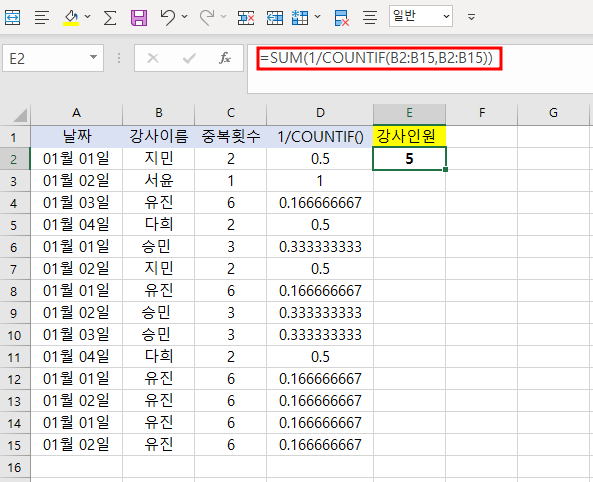Click the AutoSum sigma icon
The width and height of the screenshot is (593, 482).
[110, 17]
